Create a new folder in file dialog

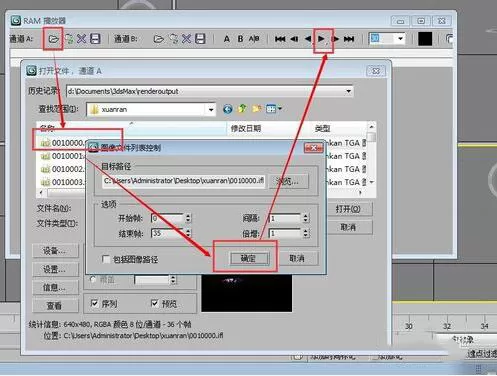point(257,109)
